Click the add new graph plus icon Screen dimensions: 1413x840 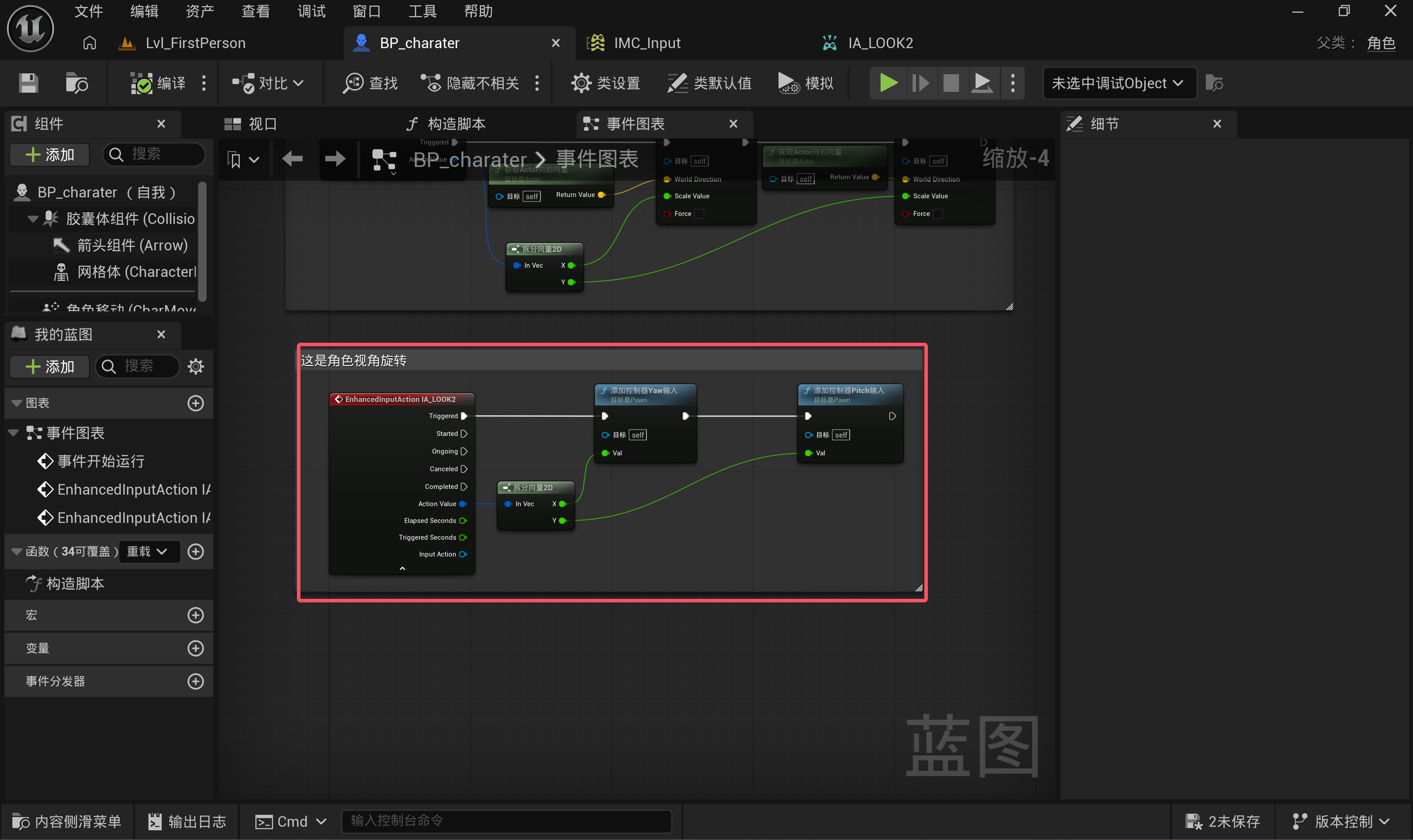click(x=195, y=403)
